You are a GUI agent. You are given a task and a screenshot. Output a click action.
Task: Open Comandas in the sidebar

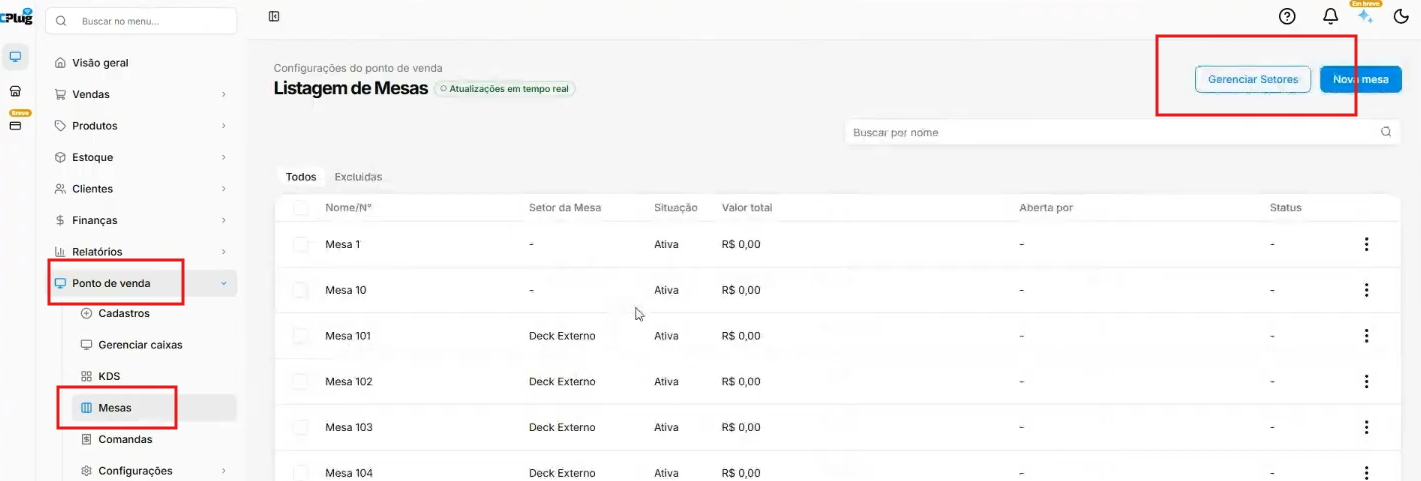pos(125,439)
